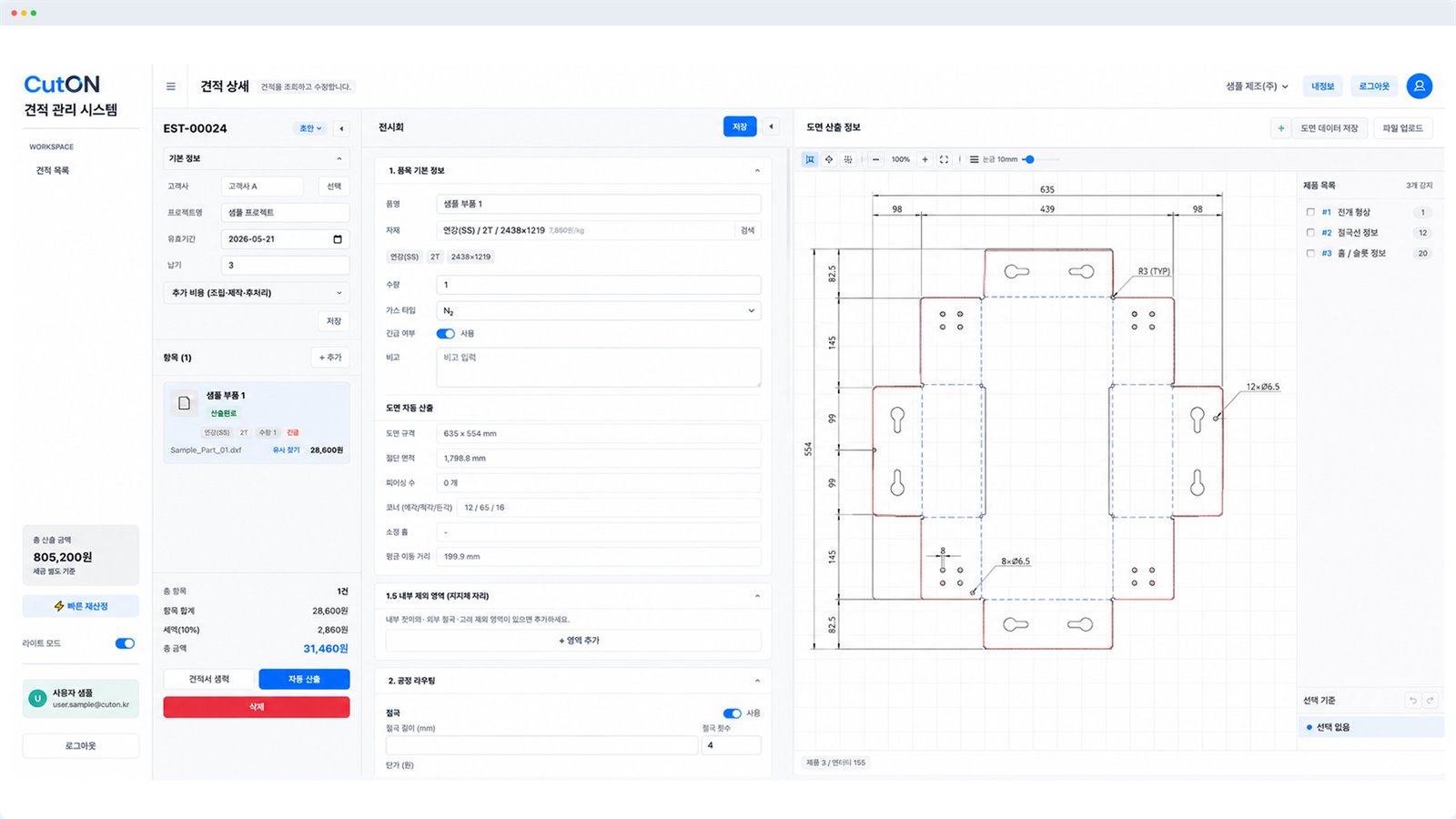Collapse the 전시회 panel with arrow icon

coord(771,126)
